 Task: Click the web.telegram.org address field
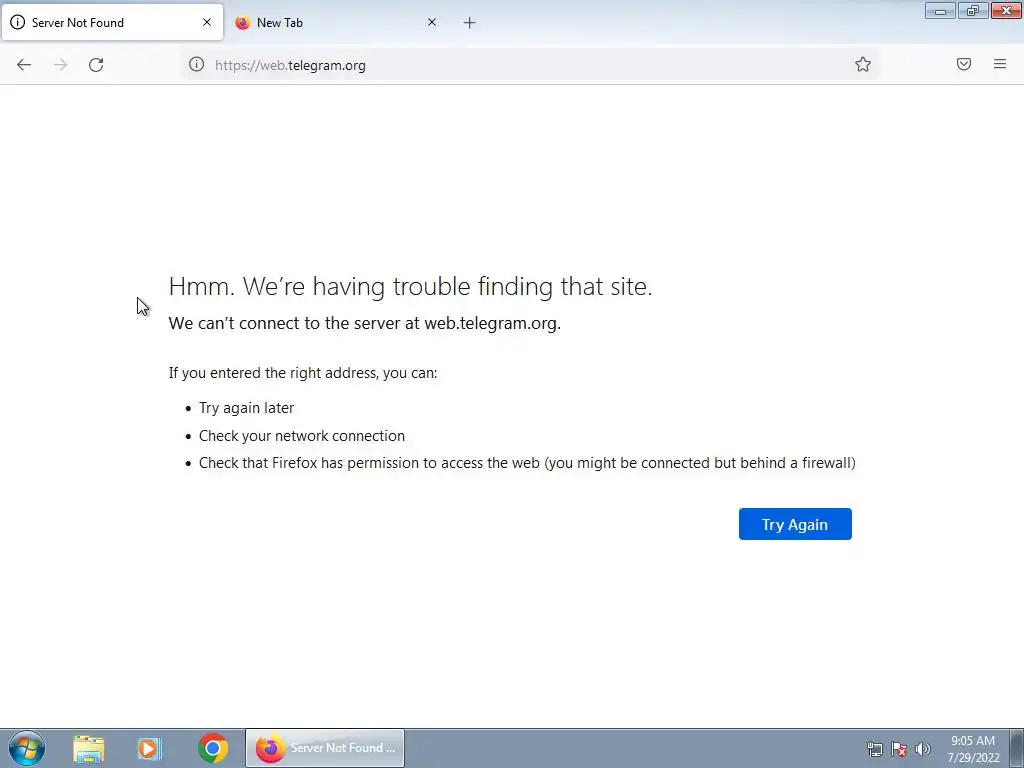(x=529, y=65)
